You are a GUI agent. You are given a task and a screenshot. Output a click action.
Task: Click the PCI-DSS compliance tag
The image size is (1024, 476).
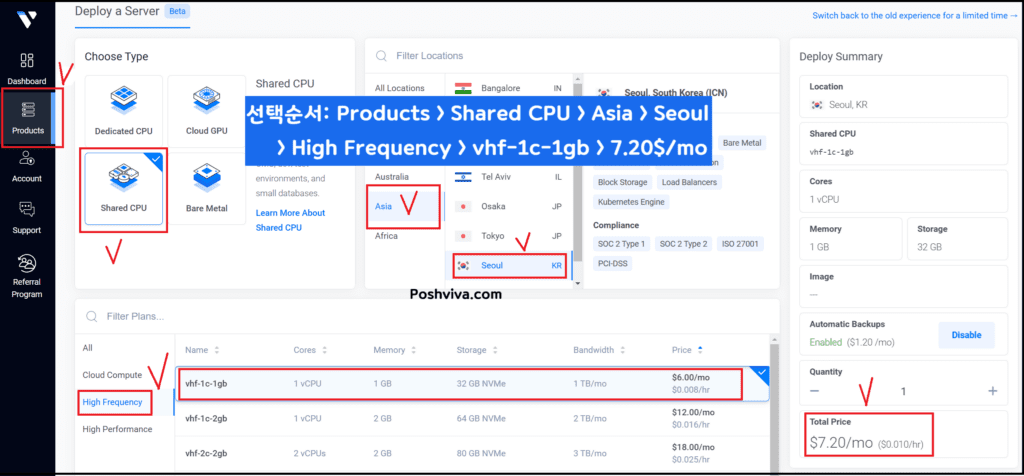click(x=612, y=264)
